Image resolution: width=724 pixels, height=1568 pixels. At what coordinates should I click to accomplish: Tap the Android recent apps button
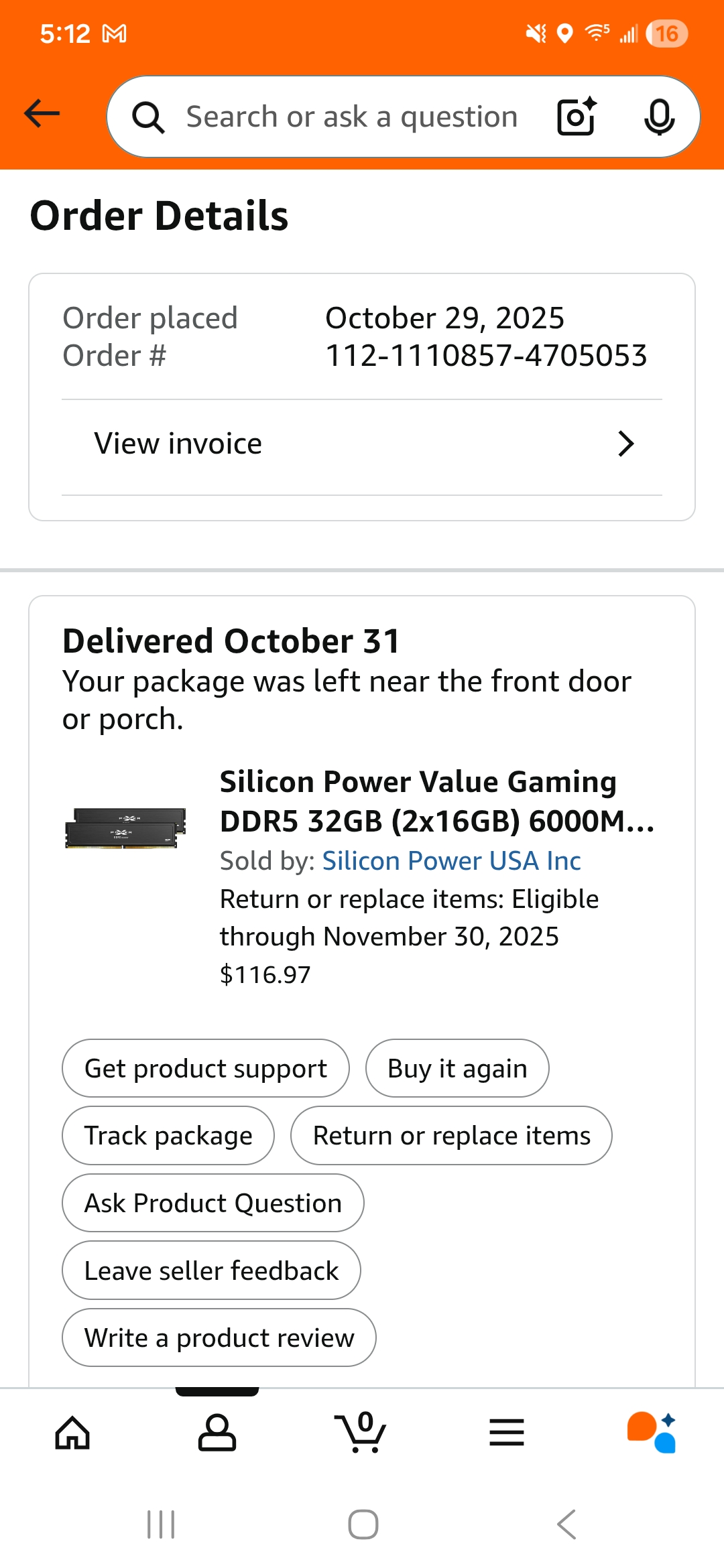(x=161, y=1524)
